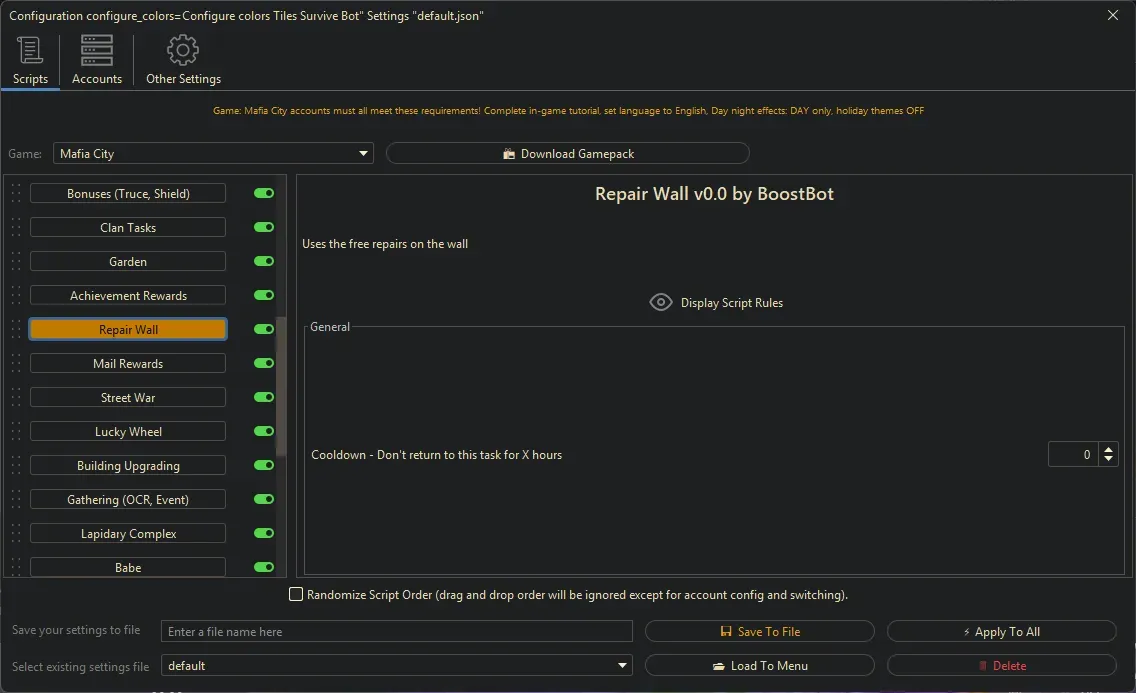Viewport: 1136px width, 693px height.
Task: Increase the cooldown hours spinner value
Action: pos(1108,449)
